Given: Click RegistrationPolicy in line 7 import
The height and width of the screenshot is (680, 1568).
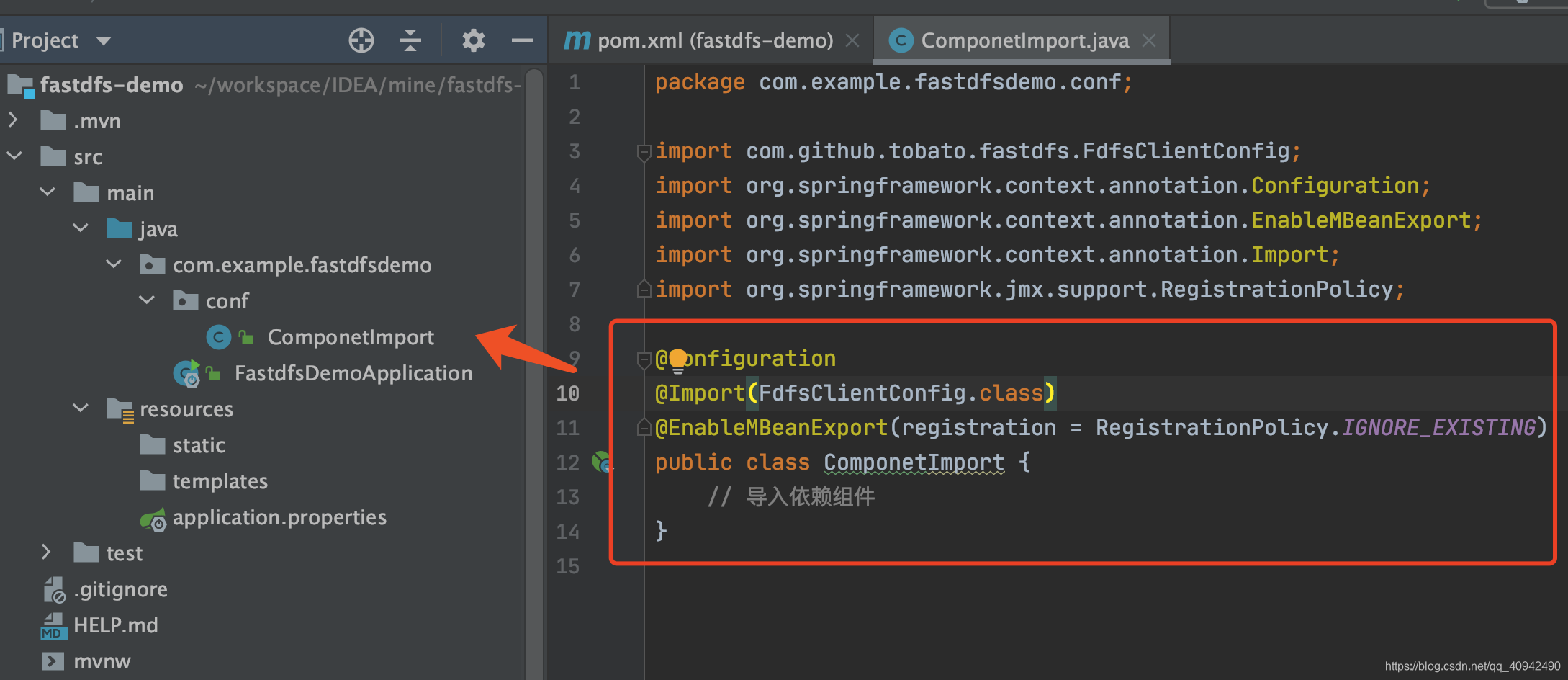Looking at the screenshot, I should (1277, 290).
